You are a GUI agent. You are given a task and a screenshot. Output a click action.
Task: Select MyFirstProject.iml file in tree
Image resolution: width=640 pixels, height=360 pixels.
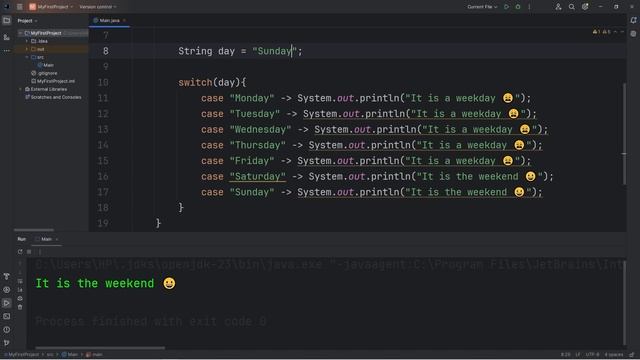coord(53,81)
